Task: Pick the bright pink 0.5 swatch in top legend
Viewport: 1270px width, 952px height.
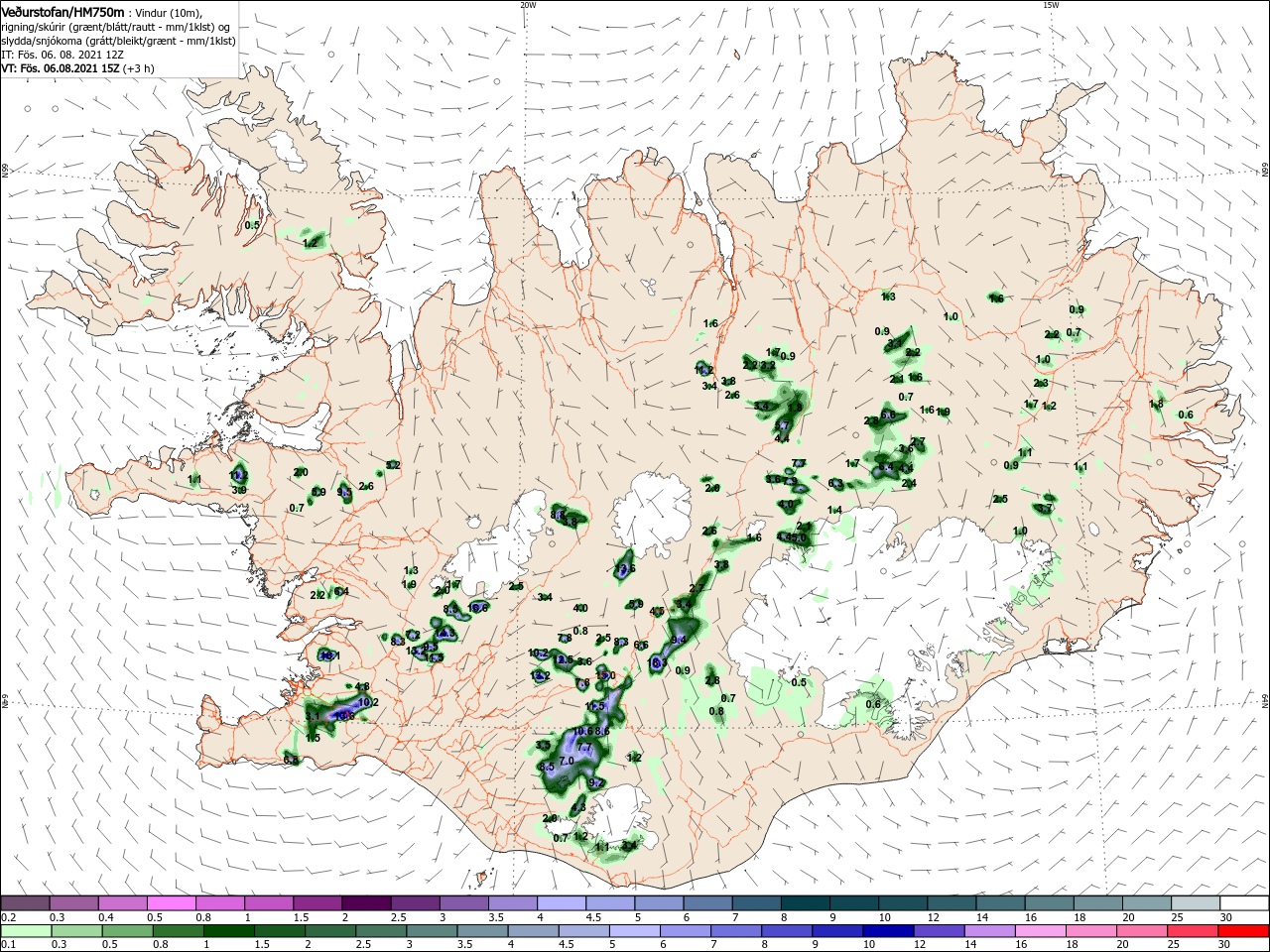Action: (x=171, y=903)
